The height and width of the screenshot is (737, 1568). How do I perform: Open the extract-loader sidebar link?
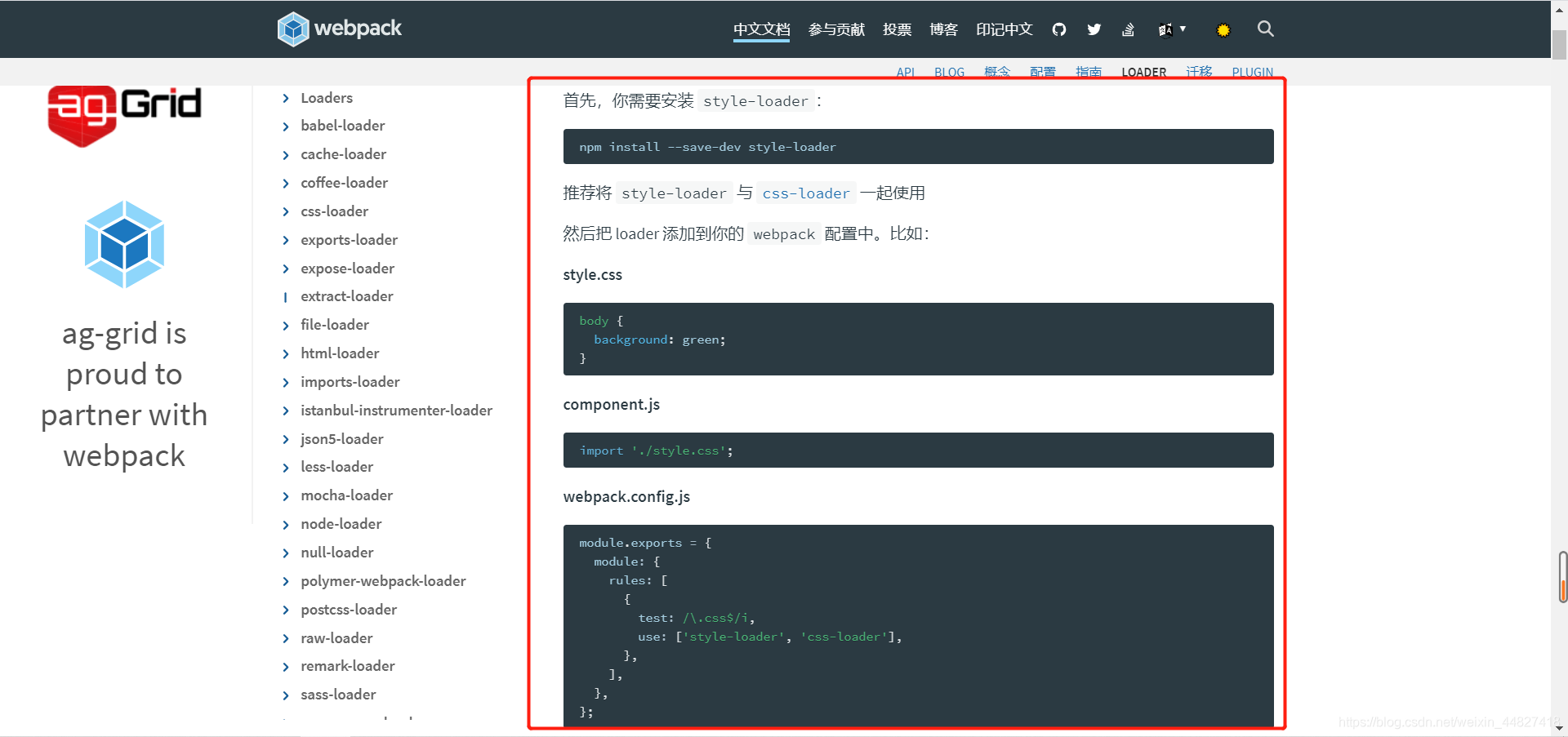click(x=346, y=296)
